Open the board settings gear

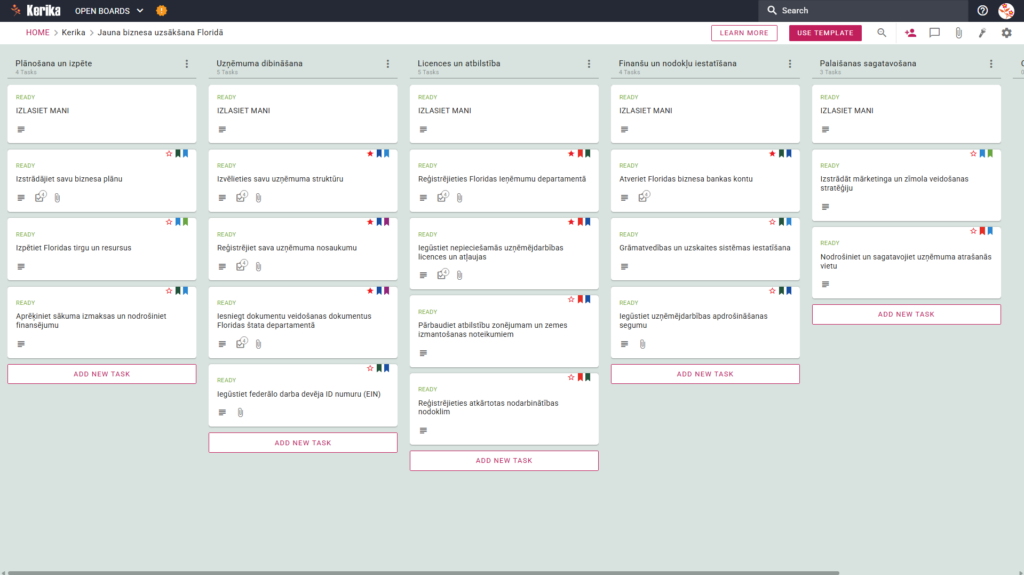pos(1006,33)
